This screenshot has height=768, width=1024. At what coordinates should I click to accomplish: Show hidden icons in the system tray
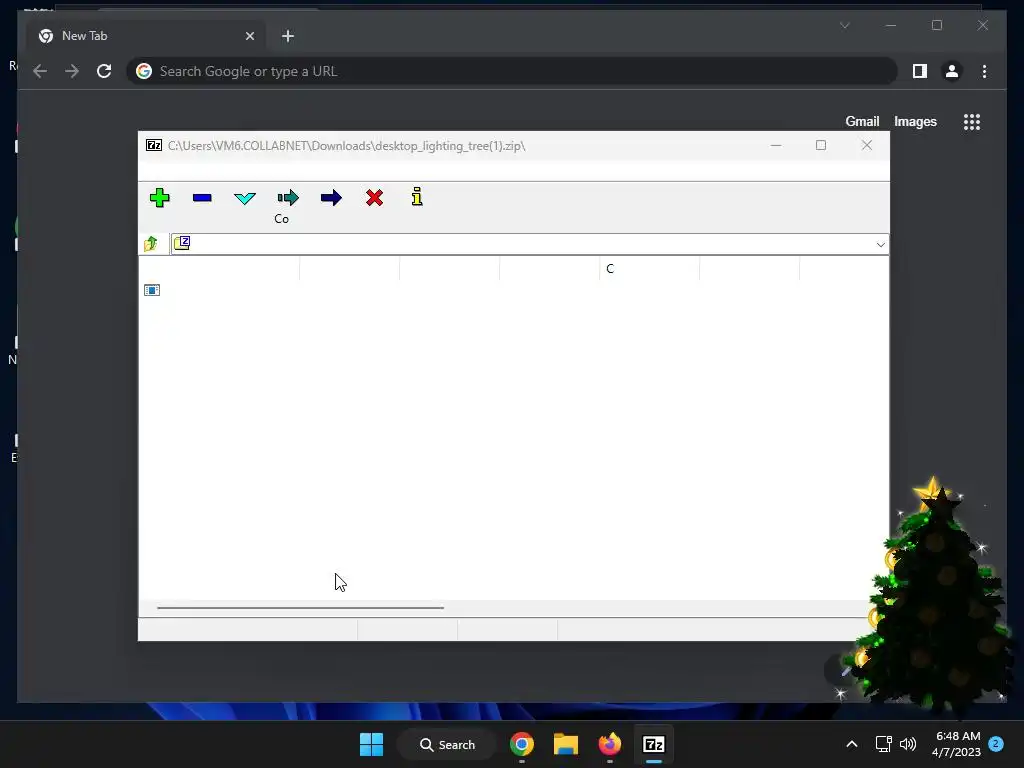(x=852, y=744)
